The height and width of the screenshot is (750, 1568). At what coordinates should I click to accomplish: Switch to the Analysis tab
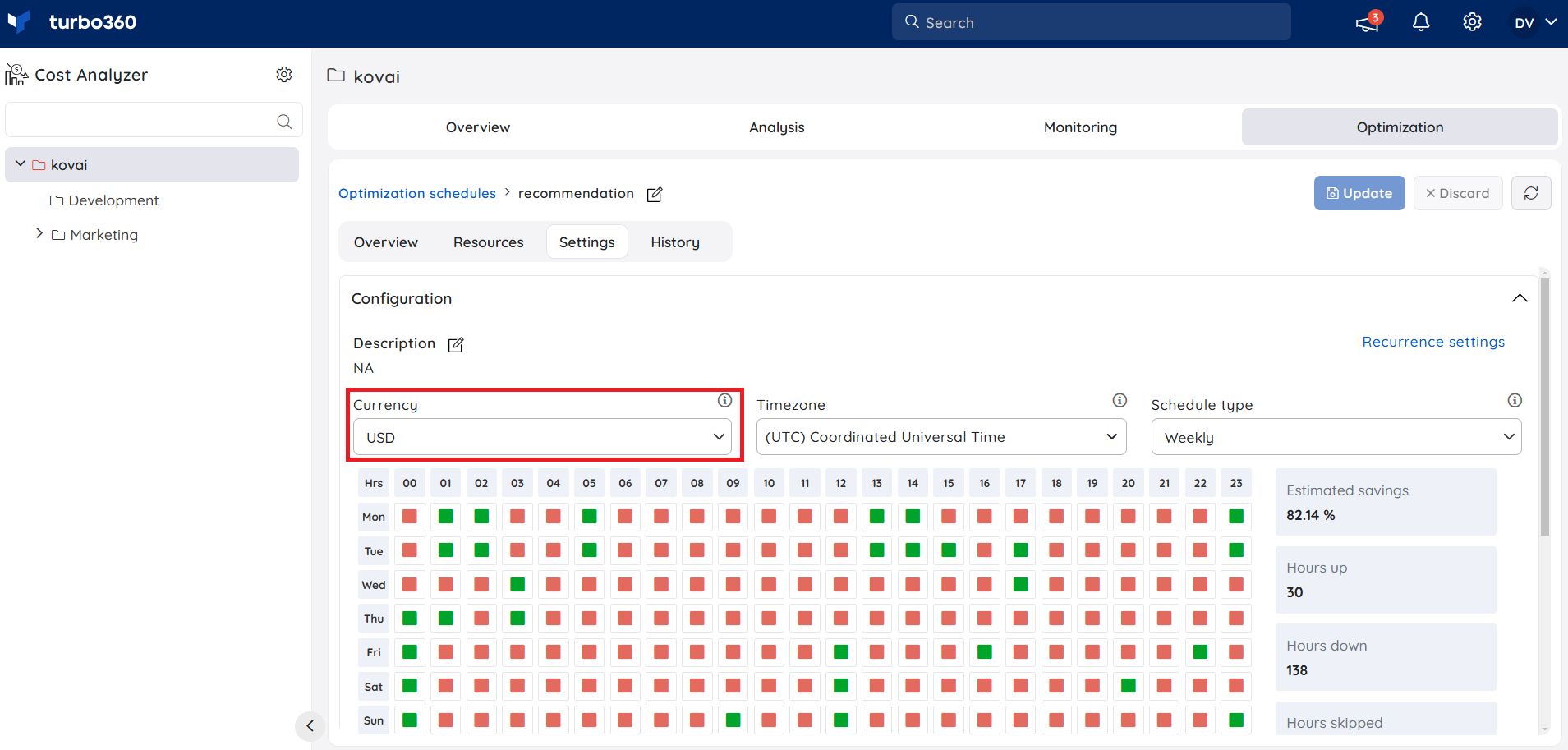click(777, 127)
